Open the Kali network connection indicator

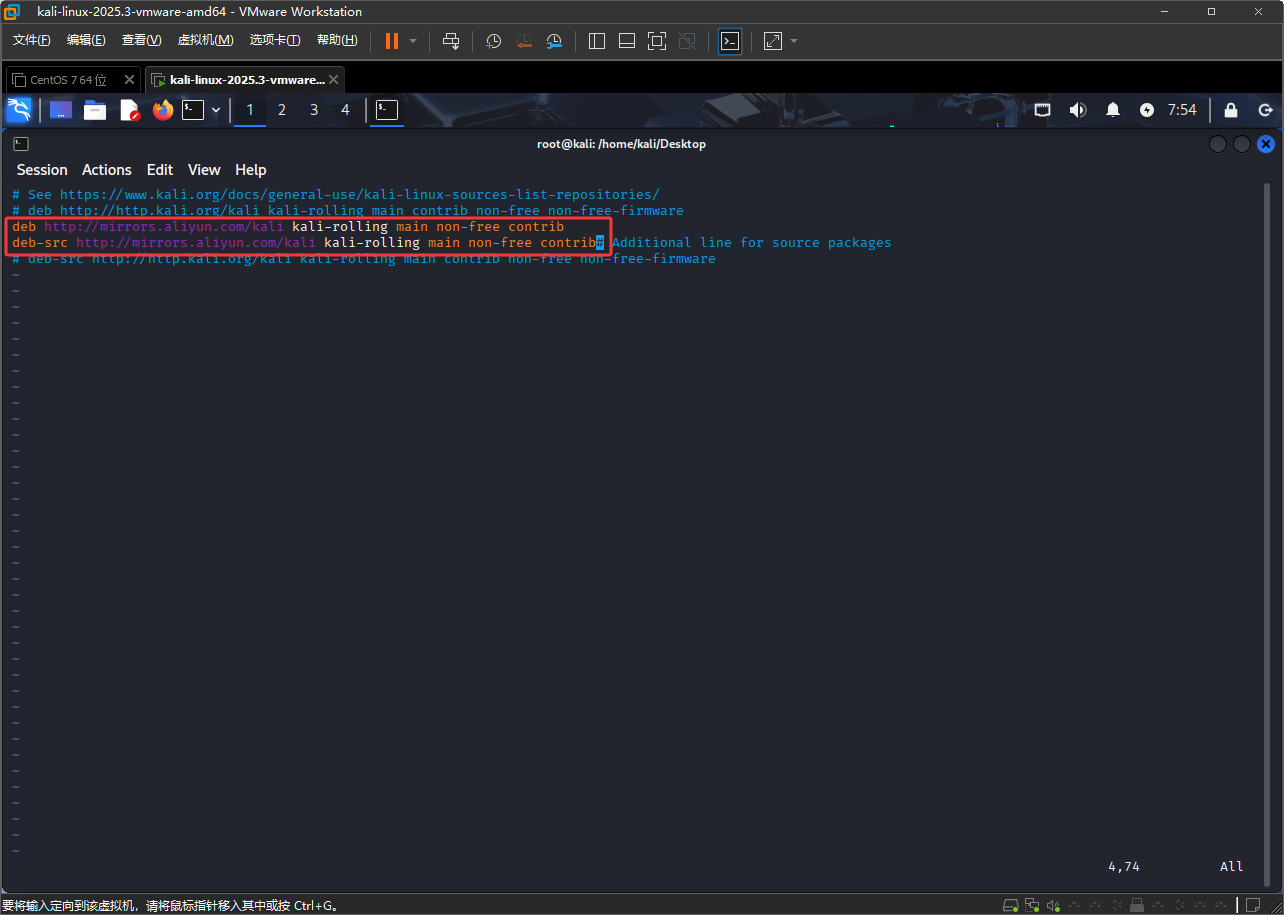tap(1042, 110)
